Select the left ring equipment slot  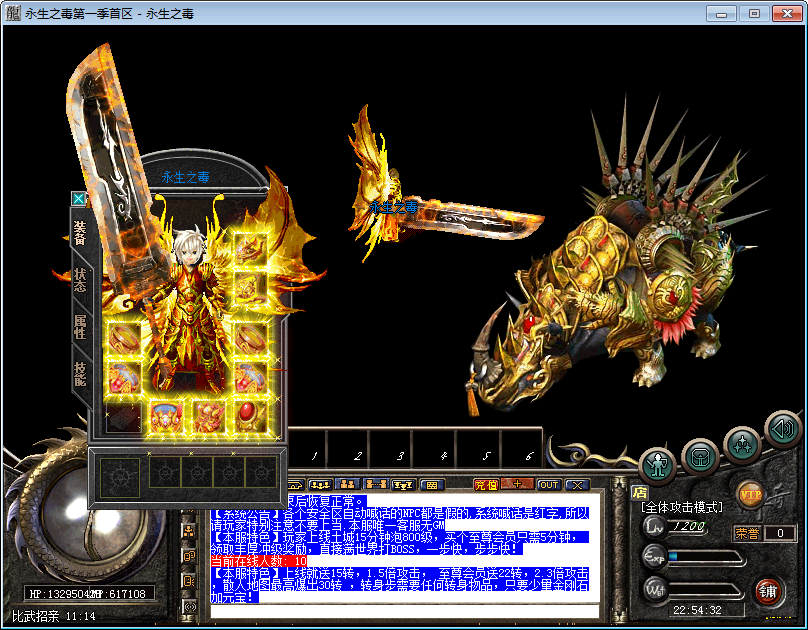[x=124, y=378]
